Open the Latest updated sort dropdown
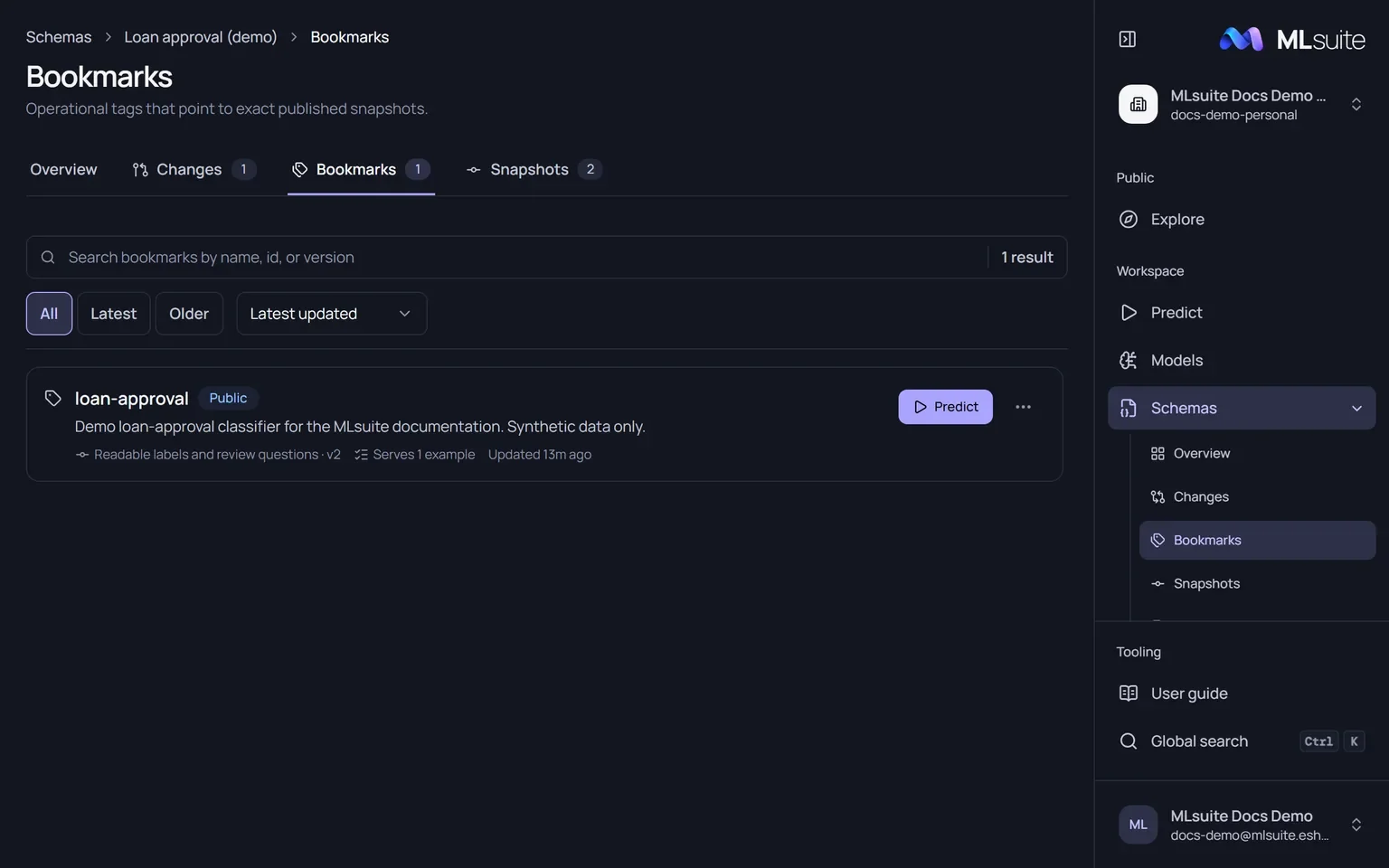 click(x=332, y=314)
